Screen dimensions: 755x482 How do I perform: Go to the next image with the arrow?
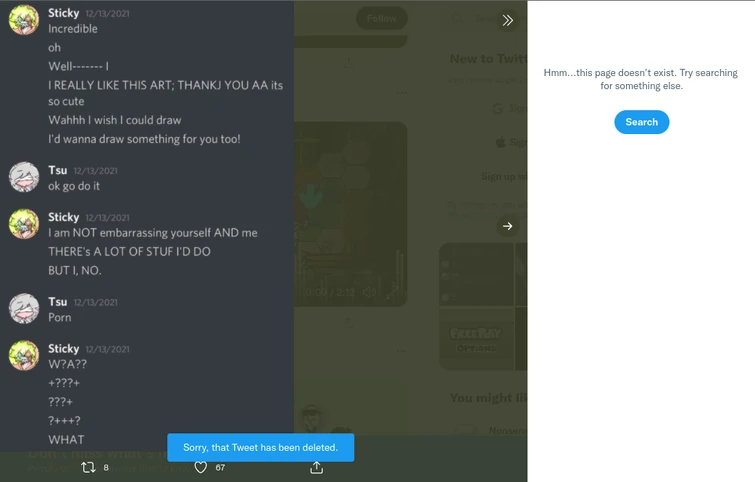pos(508,226)
